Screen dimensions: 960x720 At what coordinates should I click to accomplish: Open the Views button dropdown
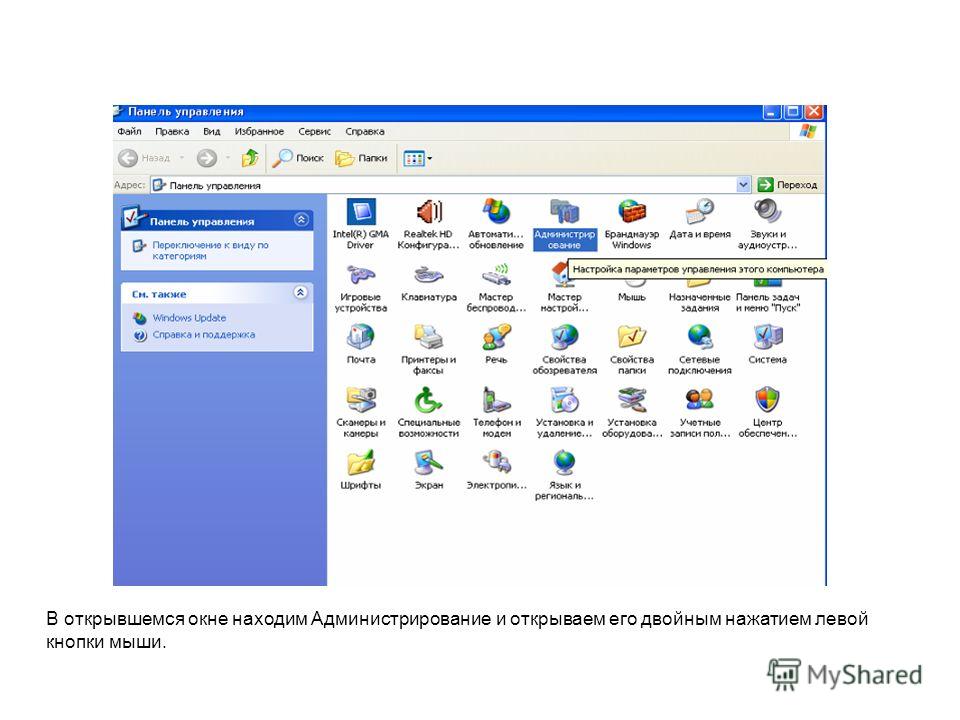tap(430, 159)
